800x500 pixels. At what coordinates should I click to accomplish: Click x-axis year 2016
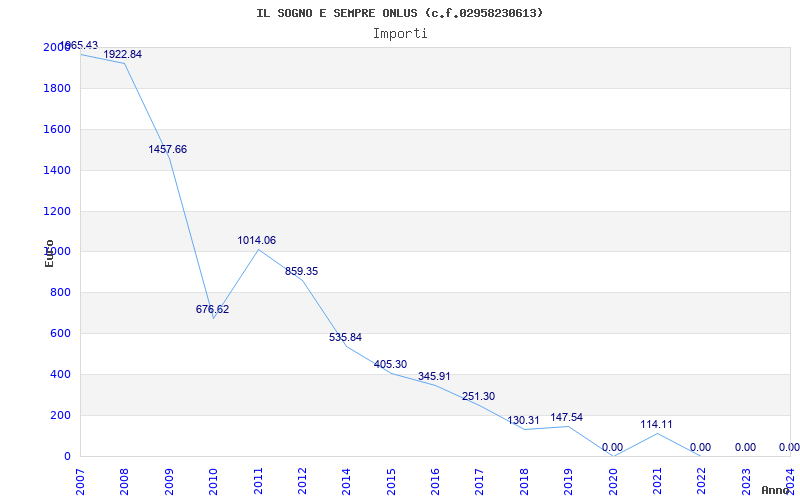[x=436, y=482]
